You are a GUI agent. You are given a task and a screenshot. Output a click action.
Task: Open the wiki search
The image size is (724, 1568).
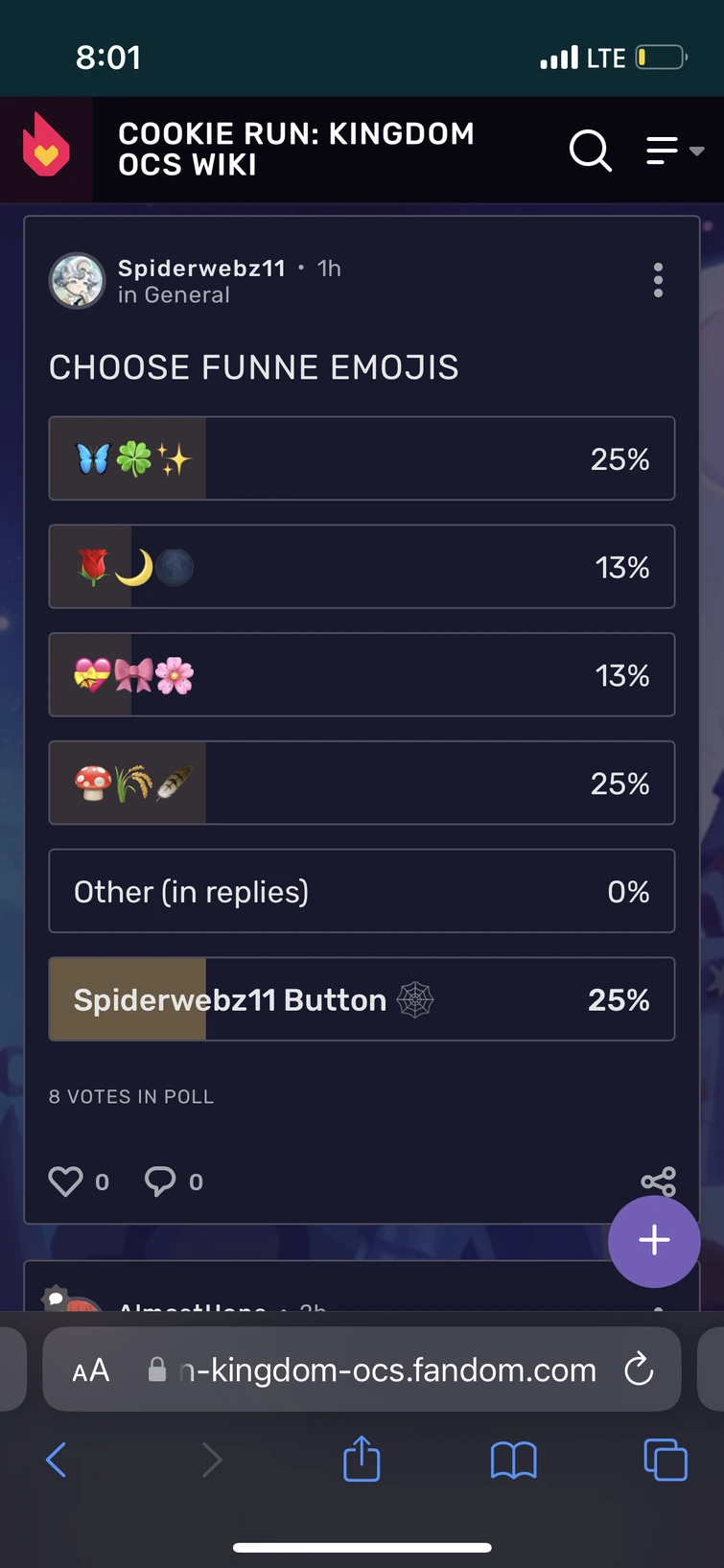click(590, 151)
